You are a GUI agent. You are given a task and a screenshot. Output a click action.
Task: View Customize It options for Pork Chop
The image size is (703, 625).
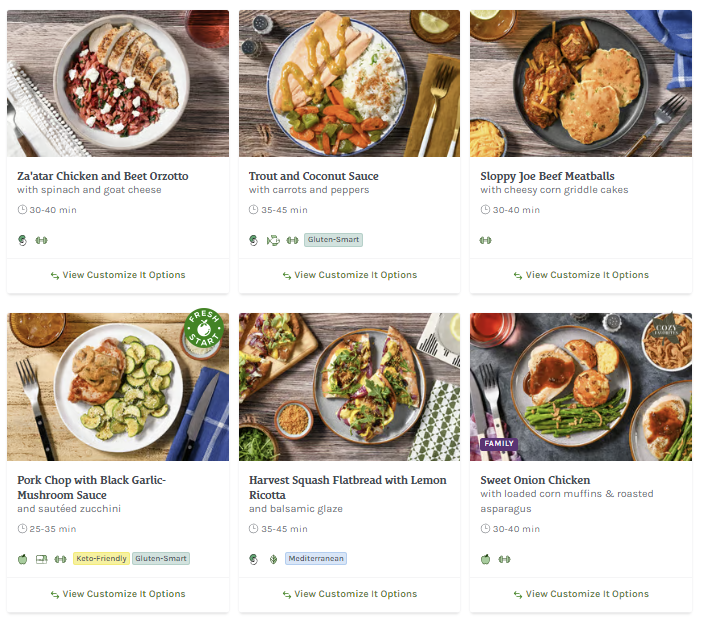point(118,594)
